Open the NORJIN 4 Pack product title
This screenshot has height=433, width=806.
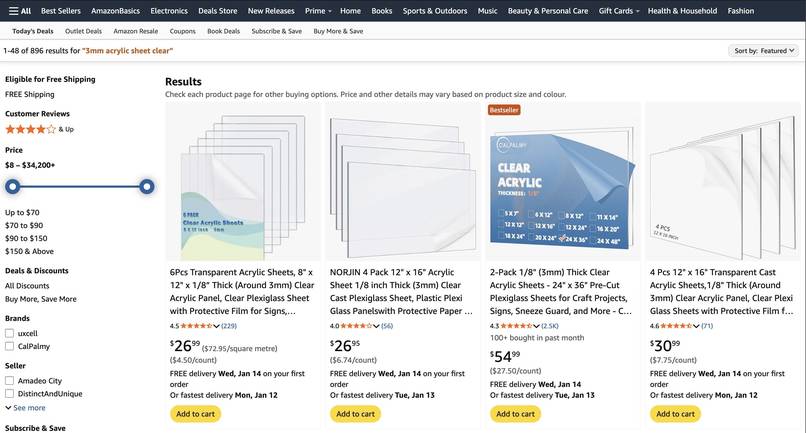[401, 292]
